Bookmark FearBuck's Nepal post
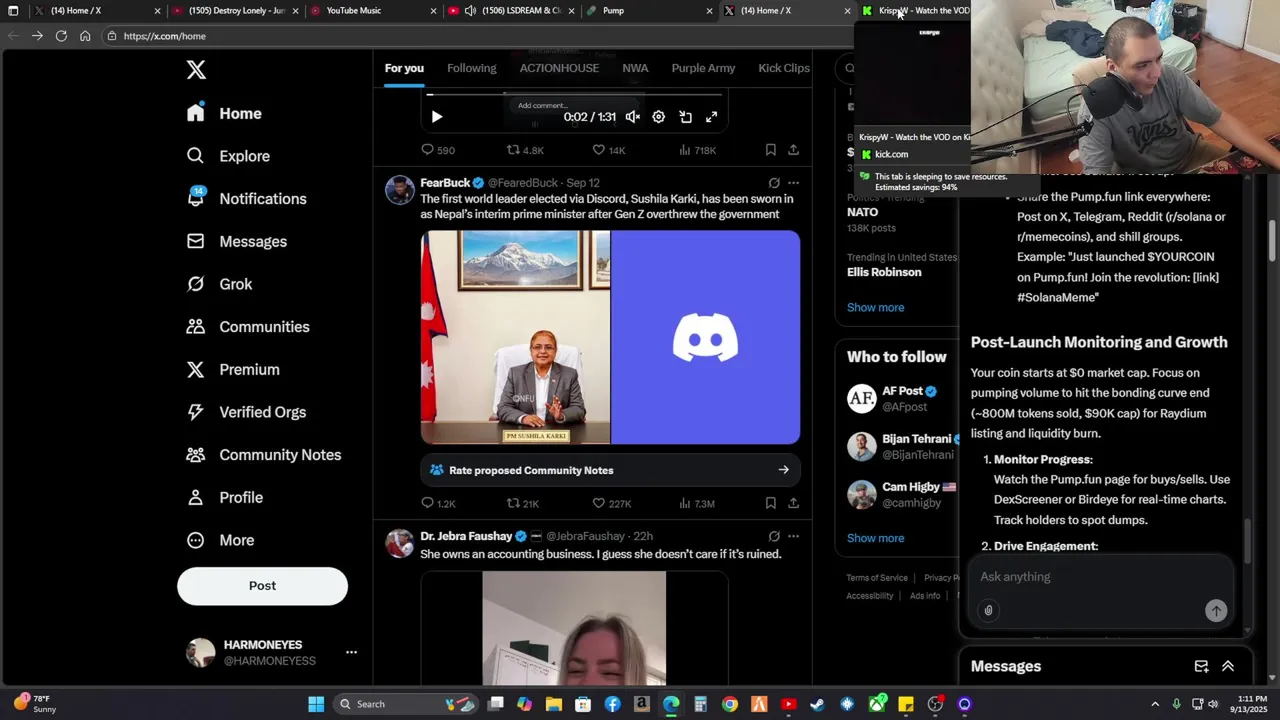 (x=770, y=503)
